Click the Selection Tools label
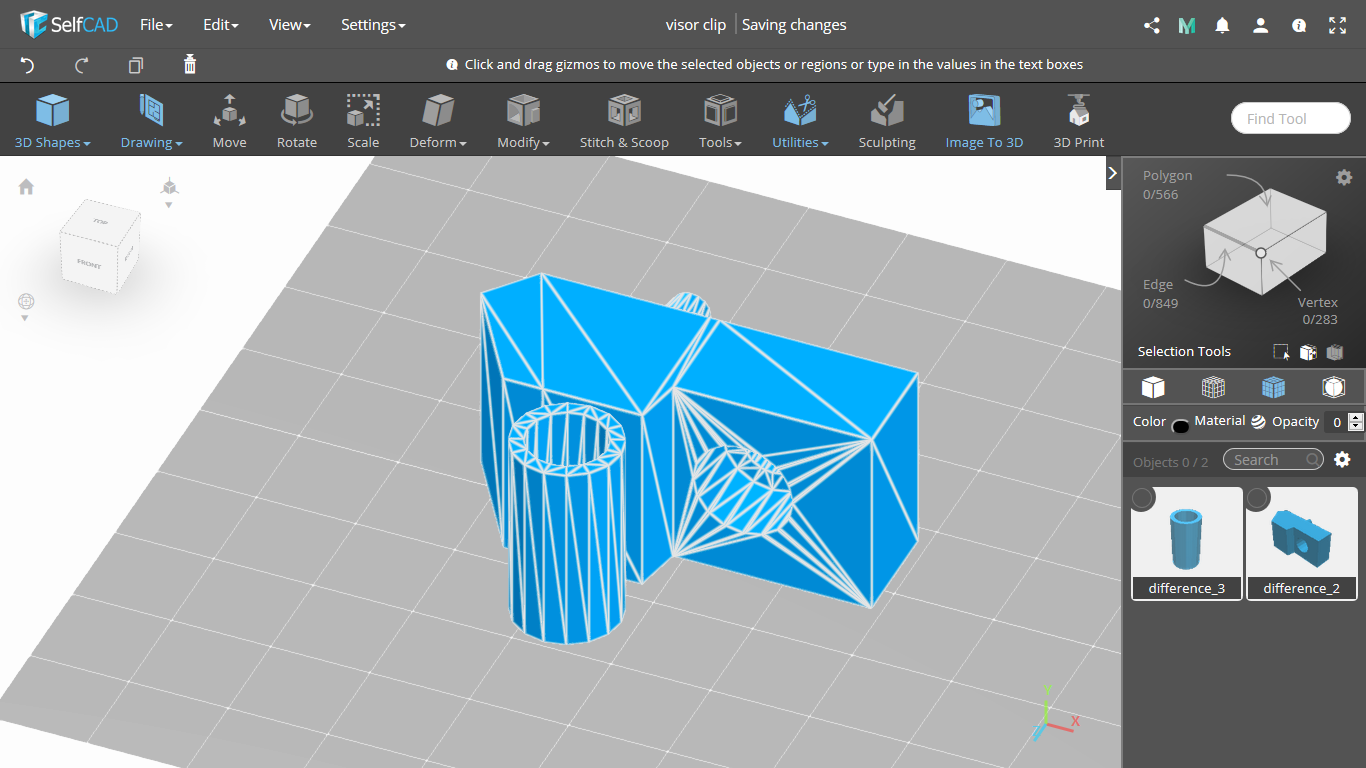The width and height of the screenshot is (1366, 768). coord(1184,352)
